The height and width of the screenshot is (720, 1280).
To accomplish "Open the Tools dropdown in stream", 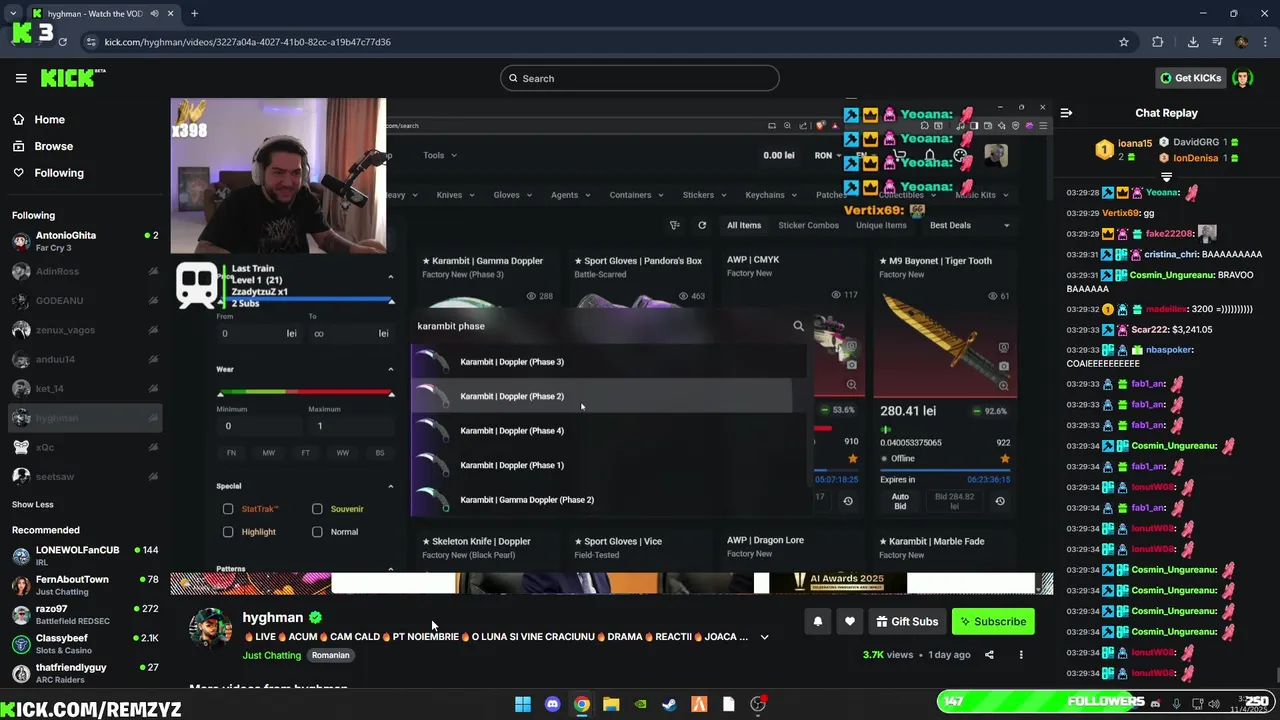I will click(439, 155).
